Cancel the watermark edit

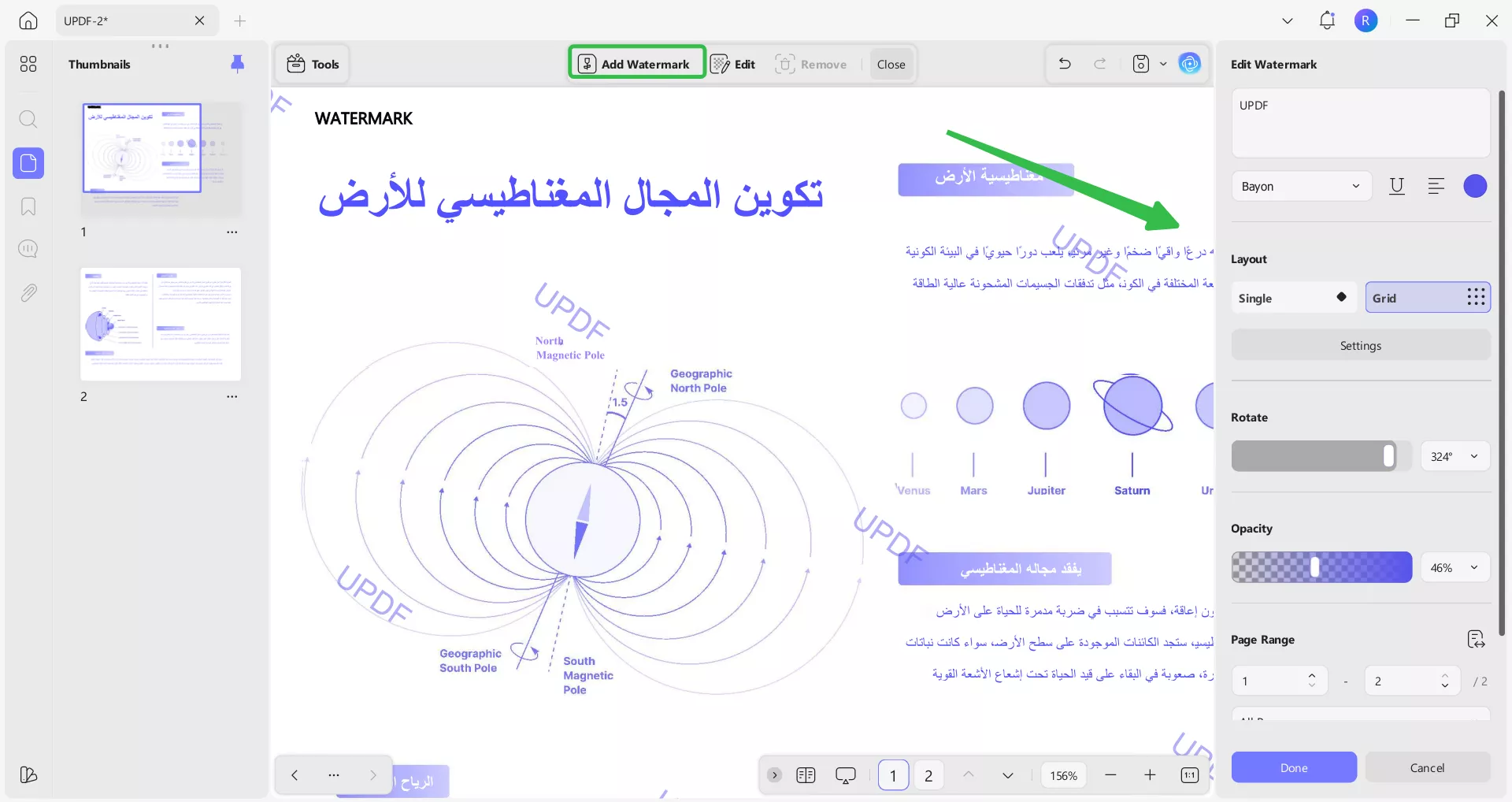coord(1427,767)
